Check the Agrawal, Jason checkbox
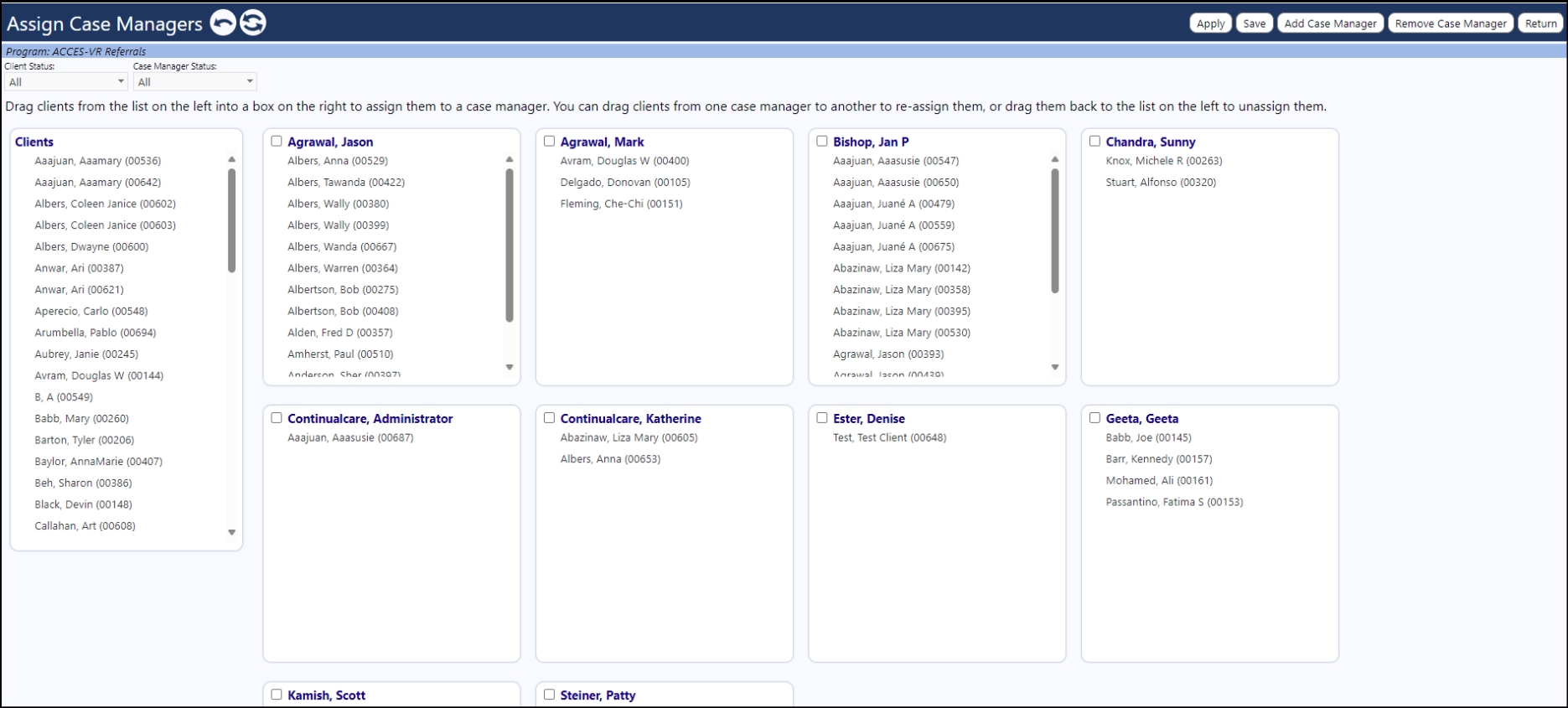Screen dimensions: 1568x708 coord(277,141)
